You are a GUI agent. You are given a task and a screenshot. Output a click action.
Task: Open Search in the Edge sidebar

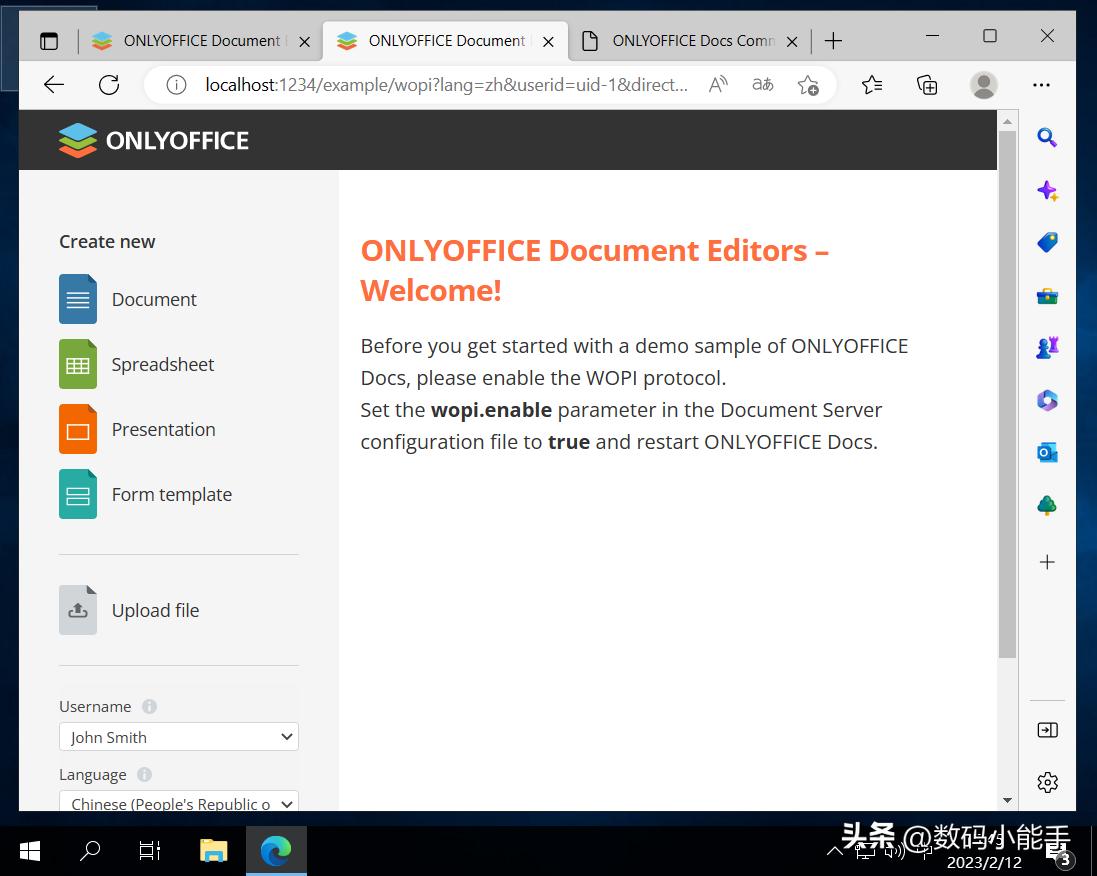[x=1047, y=137]
